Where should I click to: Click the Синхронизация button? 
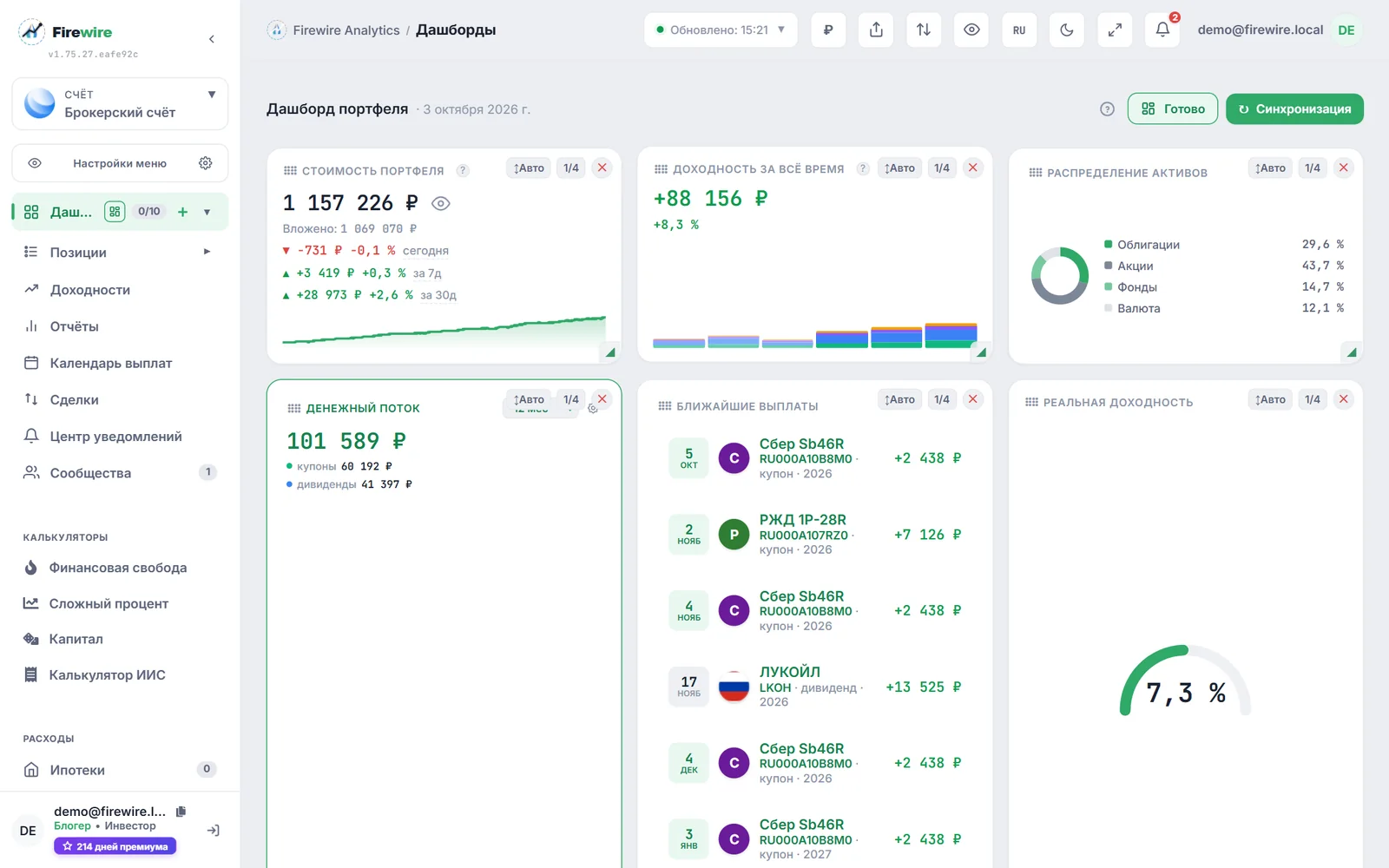pos(1294,109)
